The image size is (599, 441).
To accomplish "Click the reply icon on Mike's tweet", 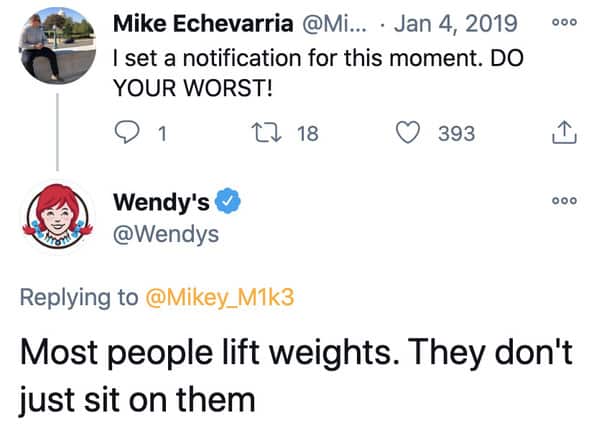I will (127, 132).
